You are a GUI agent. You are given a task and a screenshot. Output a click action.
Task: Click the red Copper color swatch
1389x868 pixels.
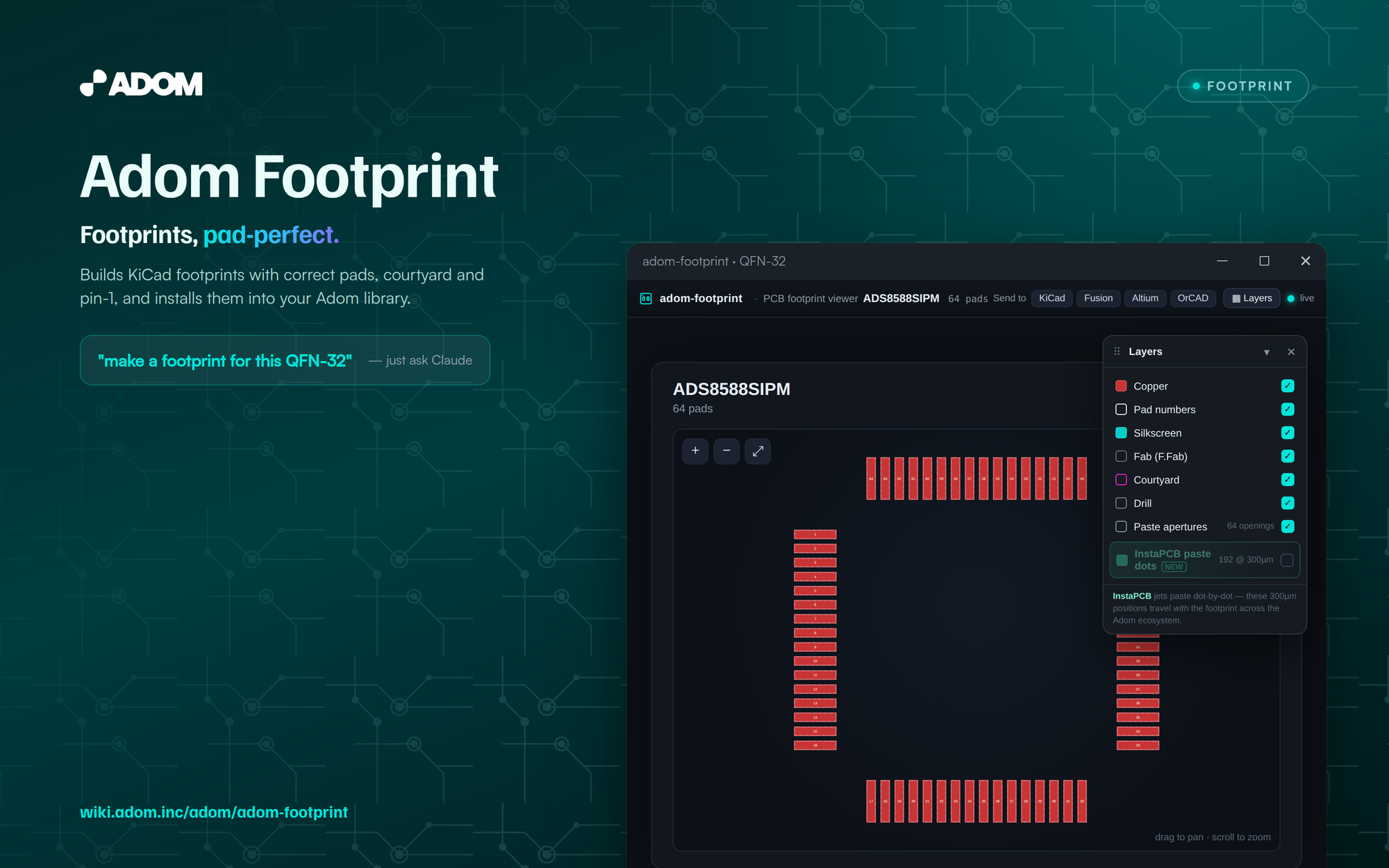(1121, 386)
